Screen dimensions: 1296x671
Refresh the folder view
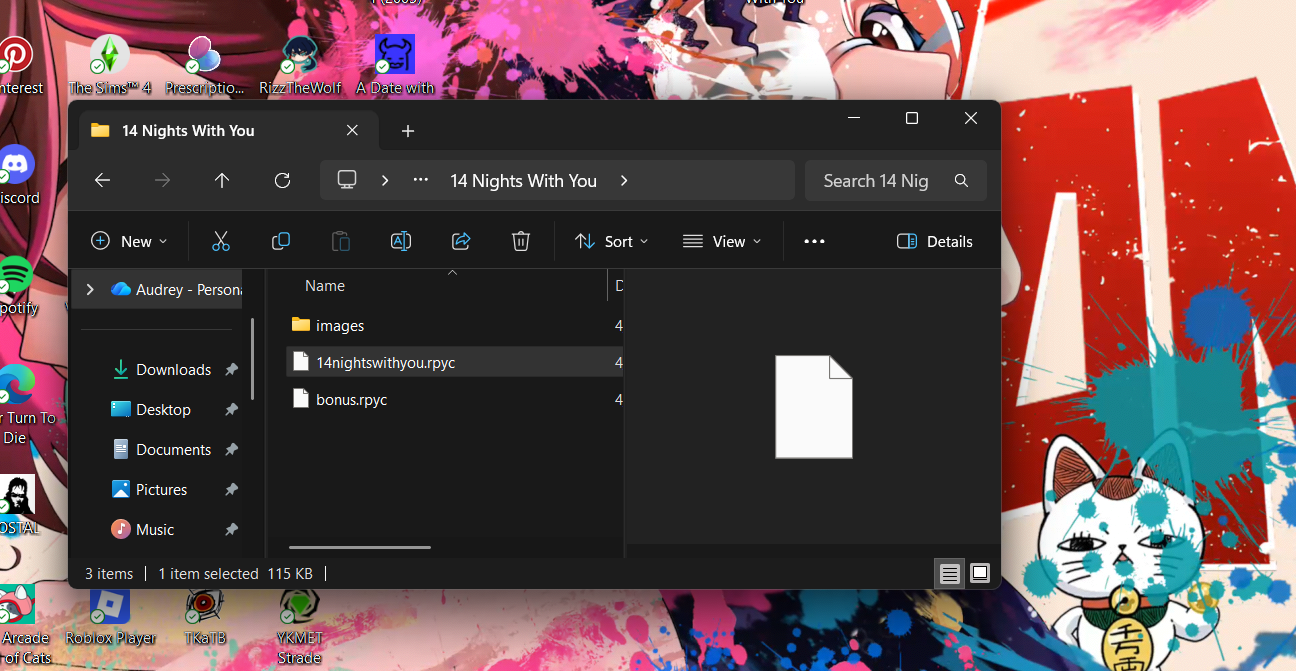coord(282,180)
